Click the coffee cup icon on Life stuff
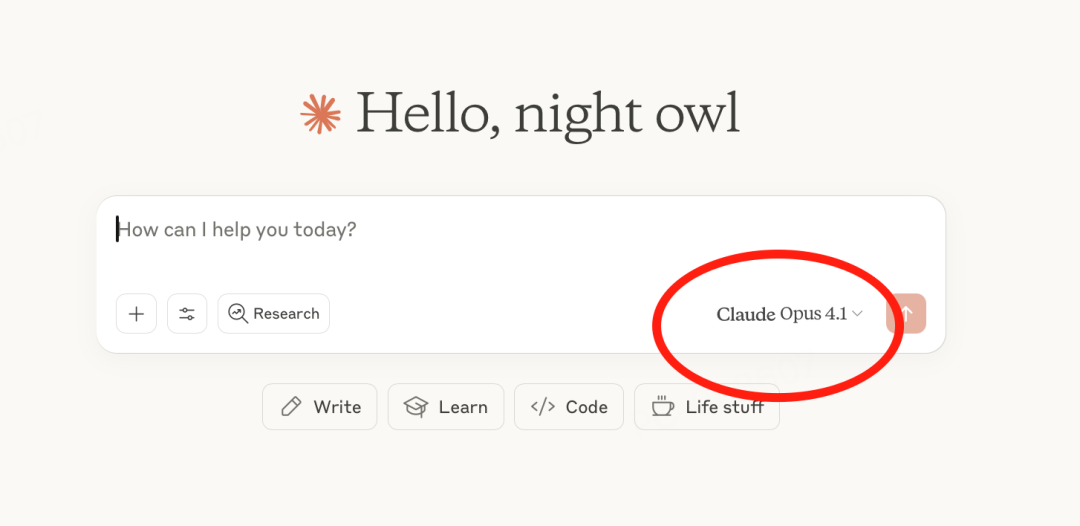This screenshot has height=526, width=1080. point(663,407)
